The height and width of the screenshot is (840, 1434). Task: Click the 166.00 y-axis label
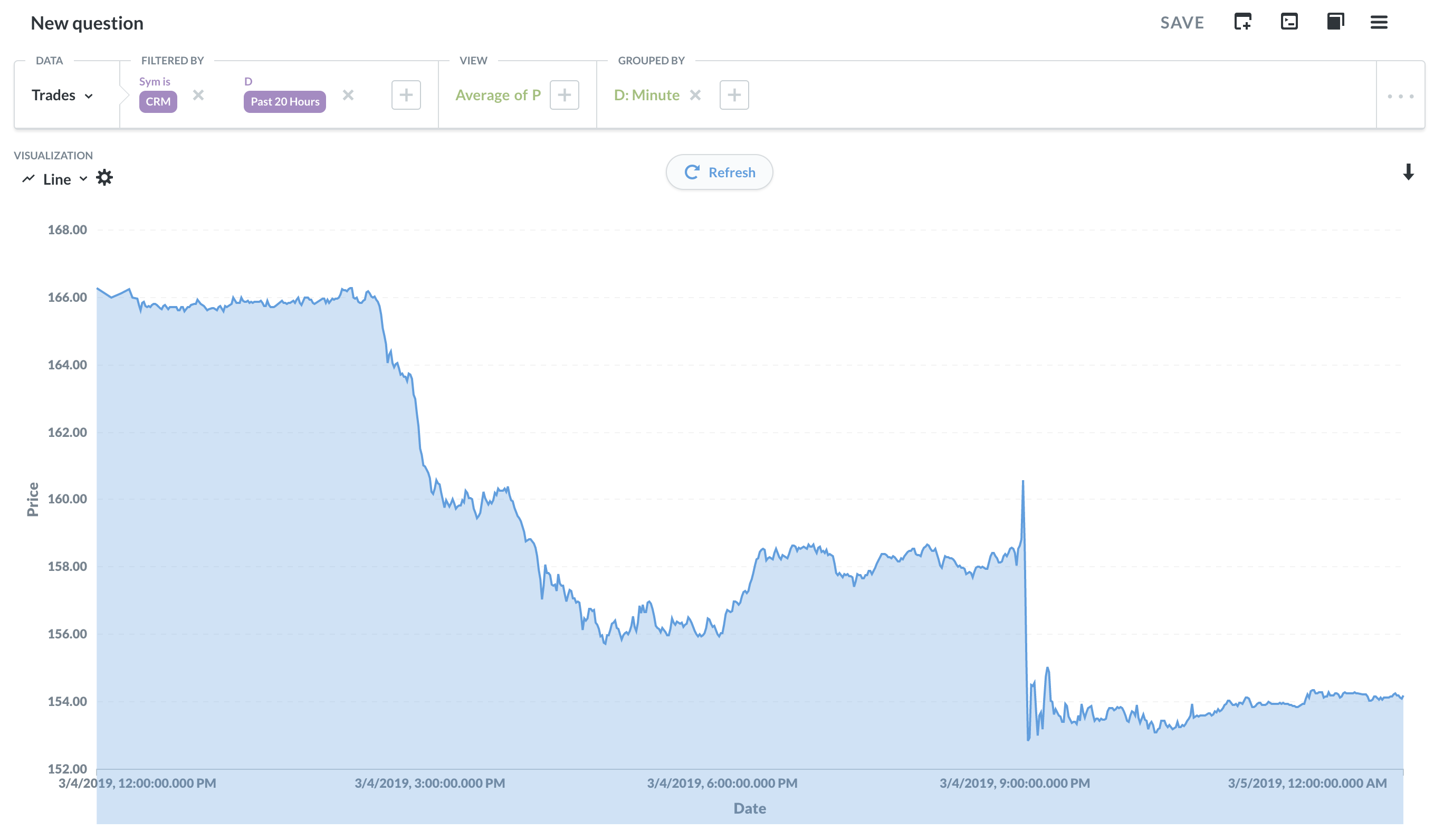[x=67, y=297]
